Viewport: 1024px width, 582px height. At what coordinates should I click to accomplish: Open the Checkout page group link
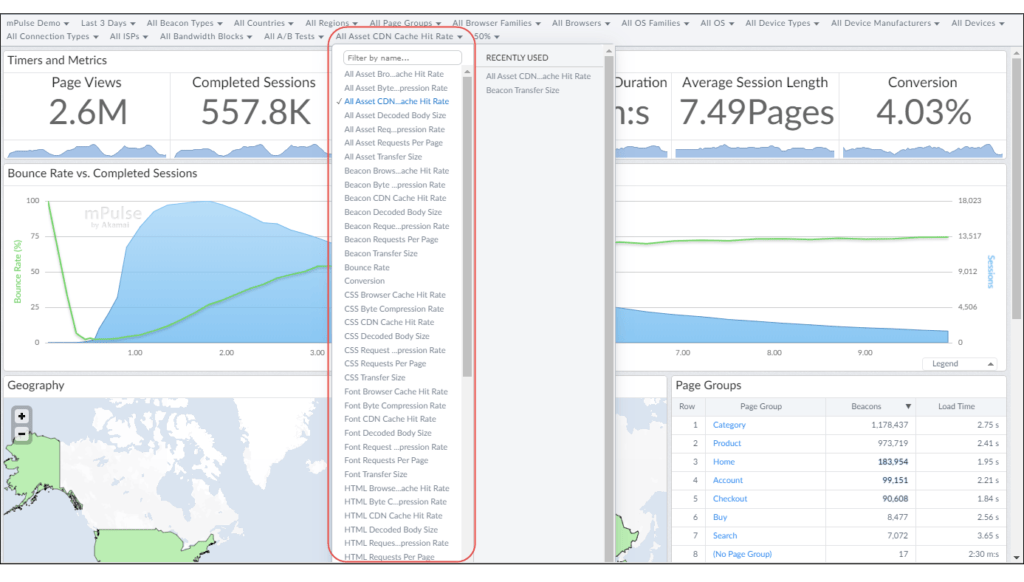pos(729,498)
